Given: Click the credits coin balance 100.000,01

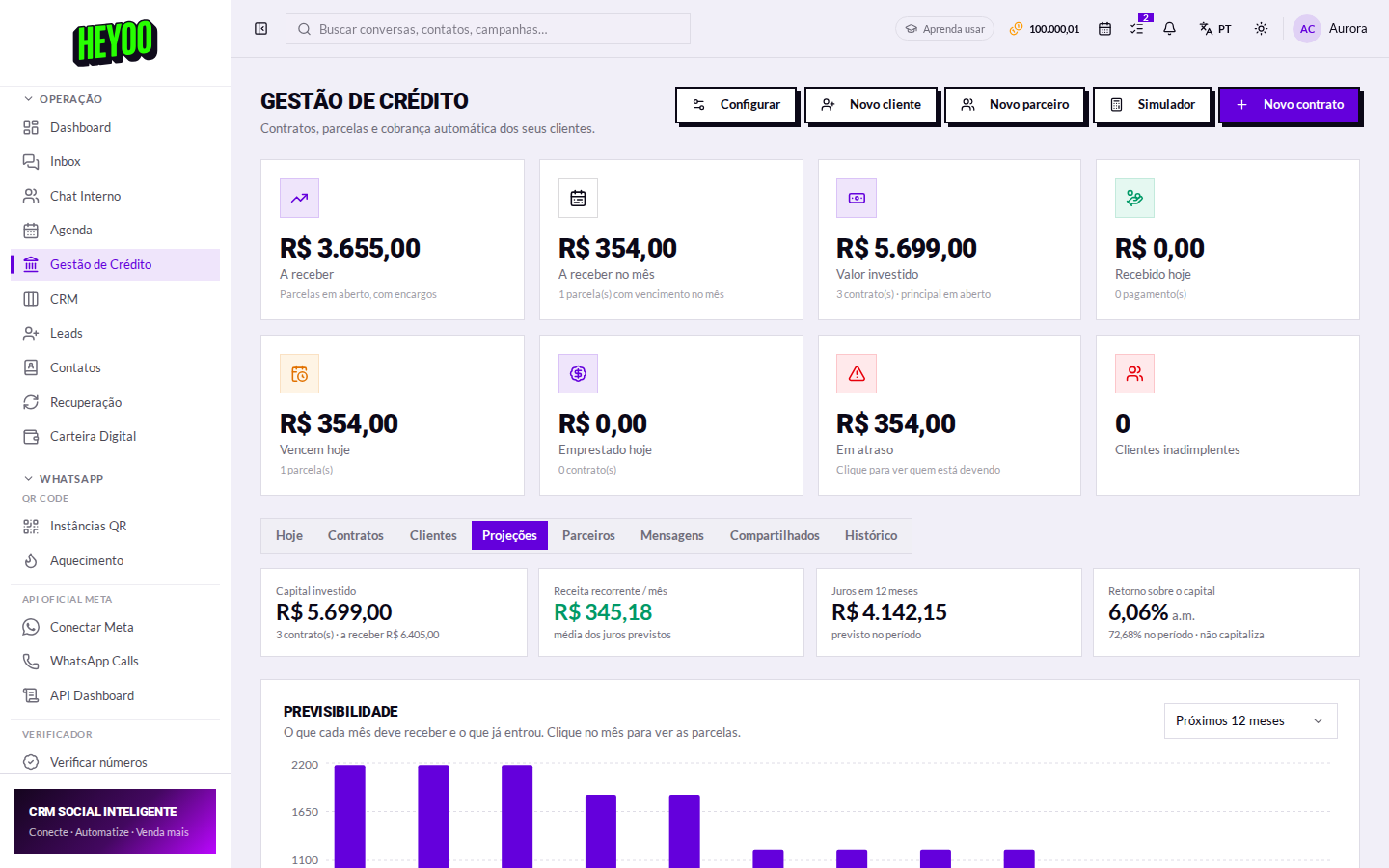Looking at the screenshot, I should [1045, 29].
